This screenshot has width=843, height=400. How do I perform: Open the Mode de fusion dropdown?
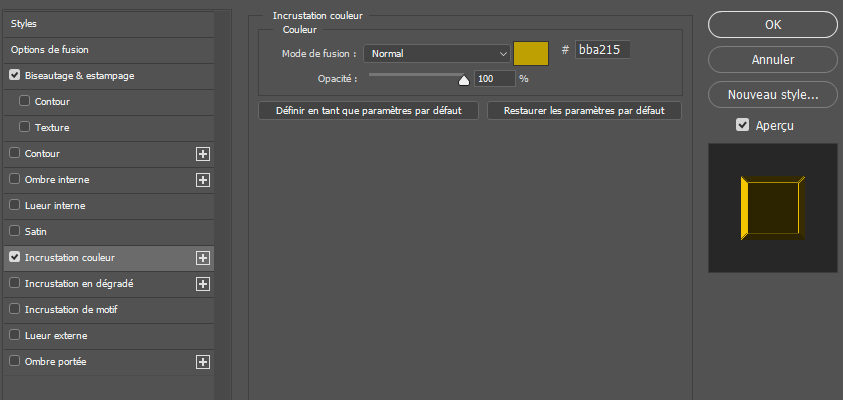click(x=437, y=54)
